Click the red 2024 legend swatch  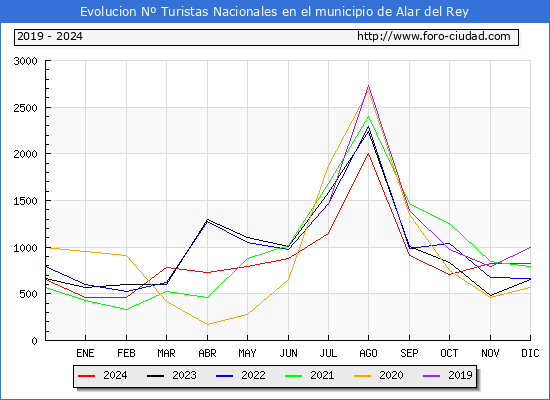pos(86,376)
